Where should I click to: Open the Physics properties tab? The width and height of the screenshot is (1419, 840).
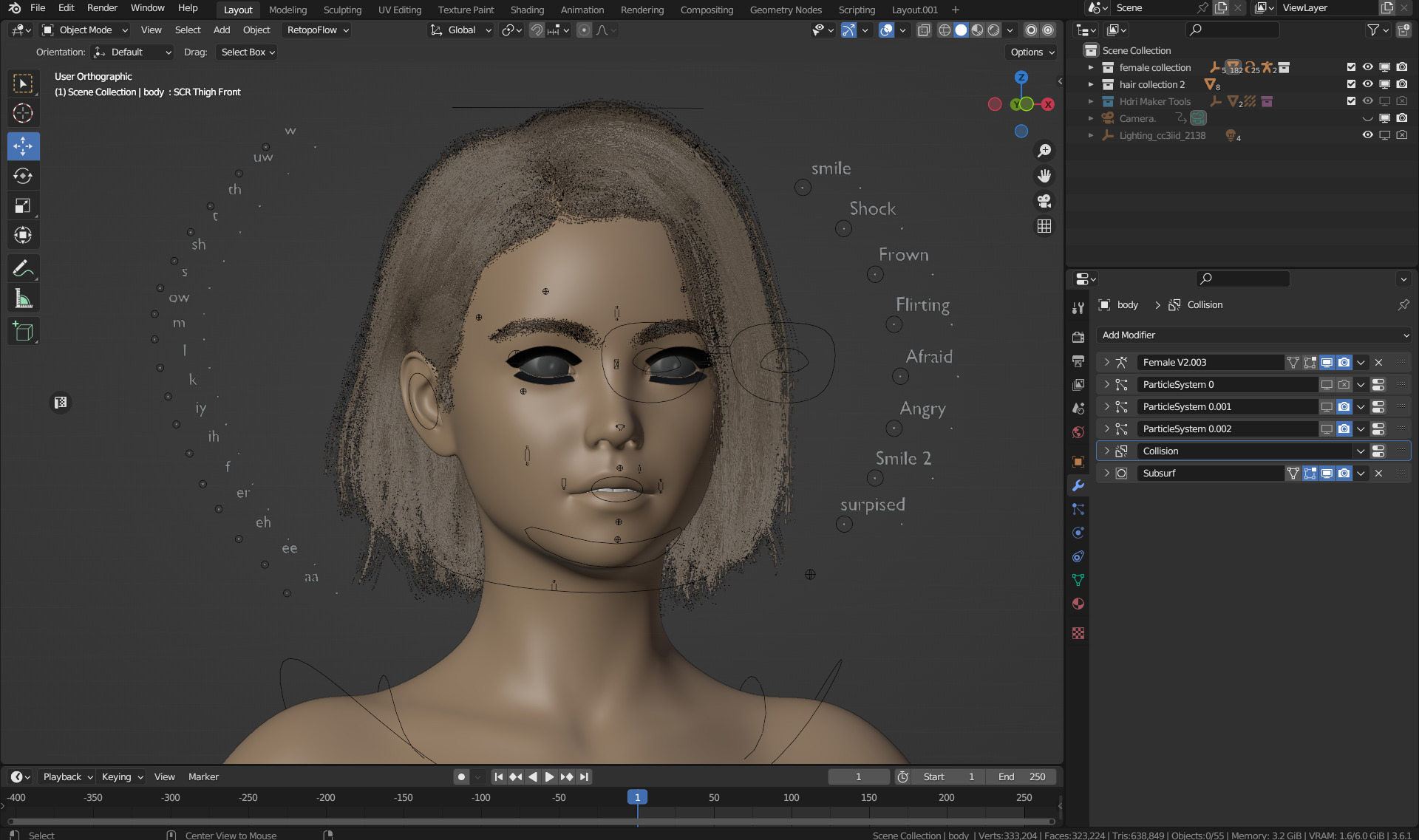click(1078, 533)
